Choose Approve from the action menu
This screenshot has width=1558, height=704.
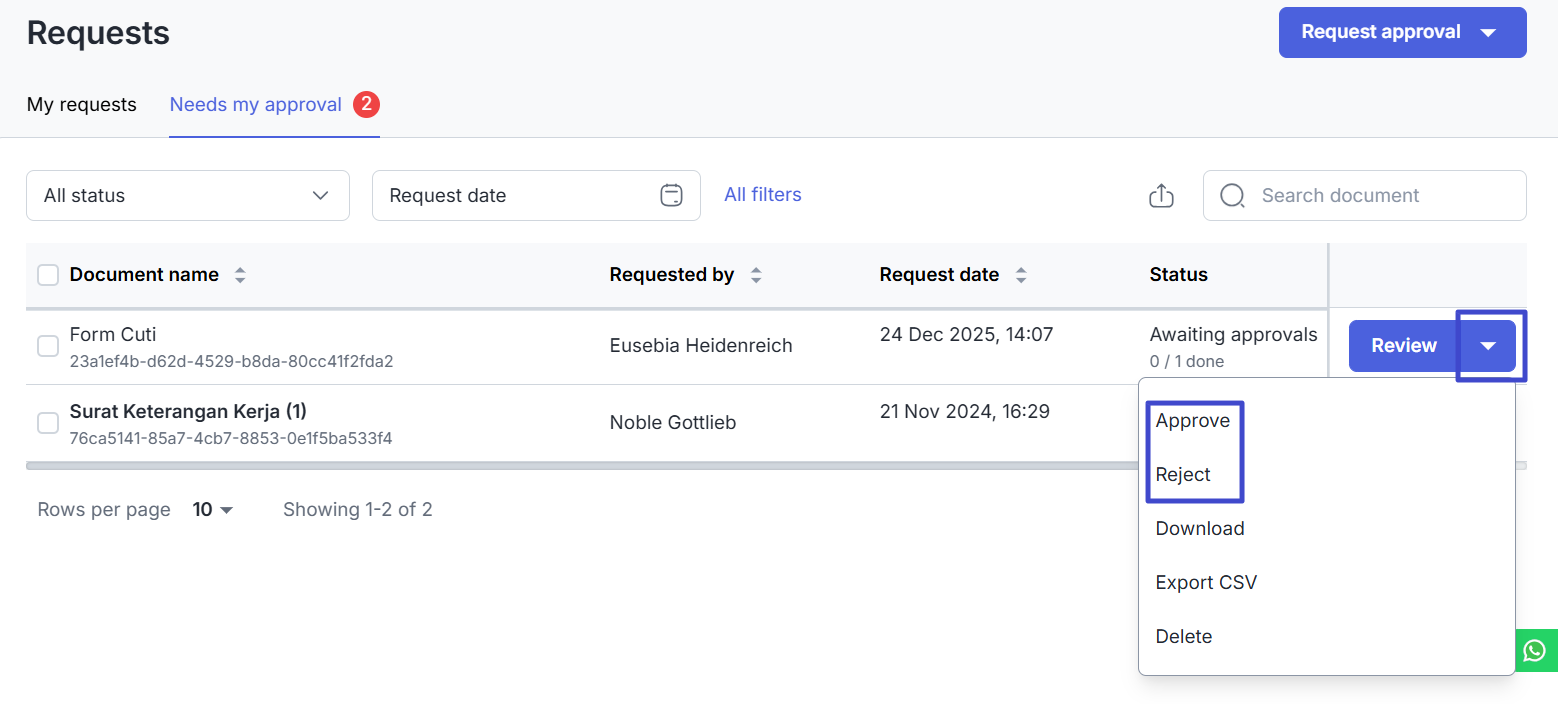pos(1192,421)
